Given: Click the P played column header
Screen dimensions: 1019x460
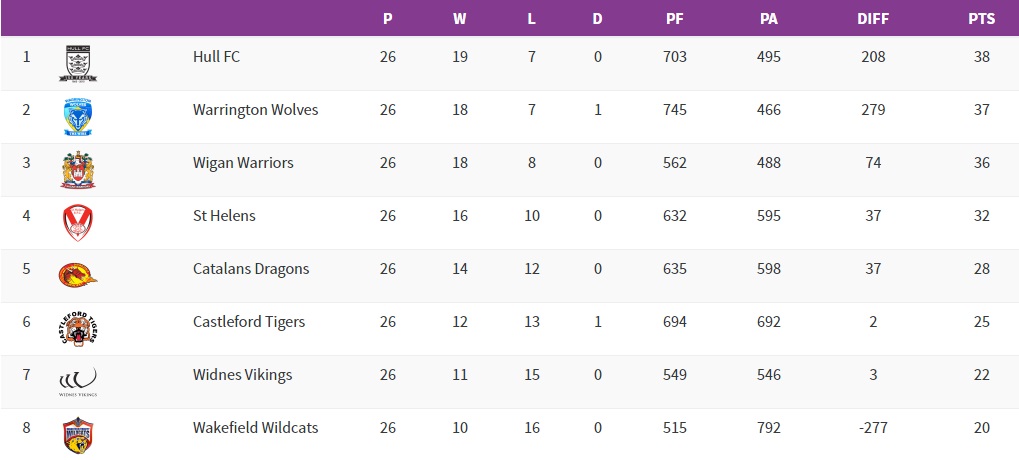Looking at the screenshot, I should coord(388,19).
